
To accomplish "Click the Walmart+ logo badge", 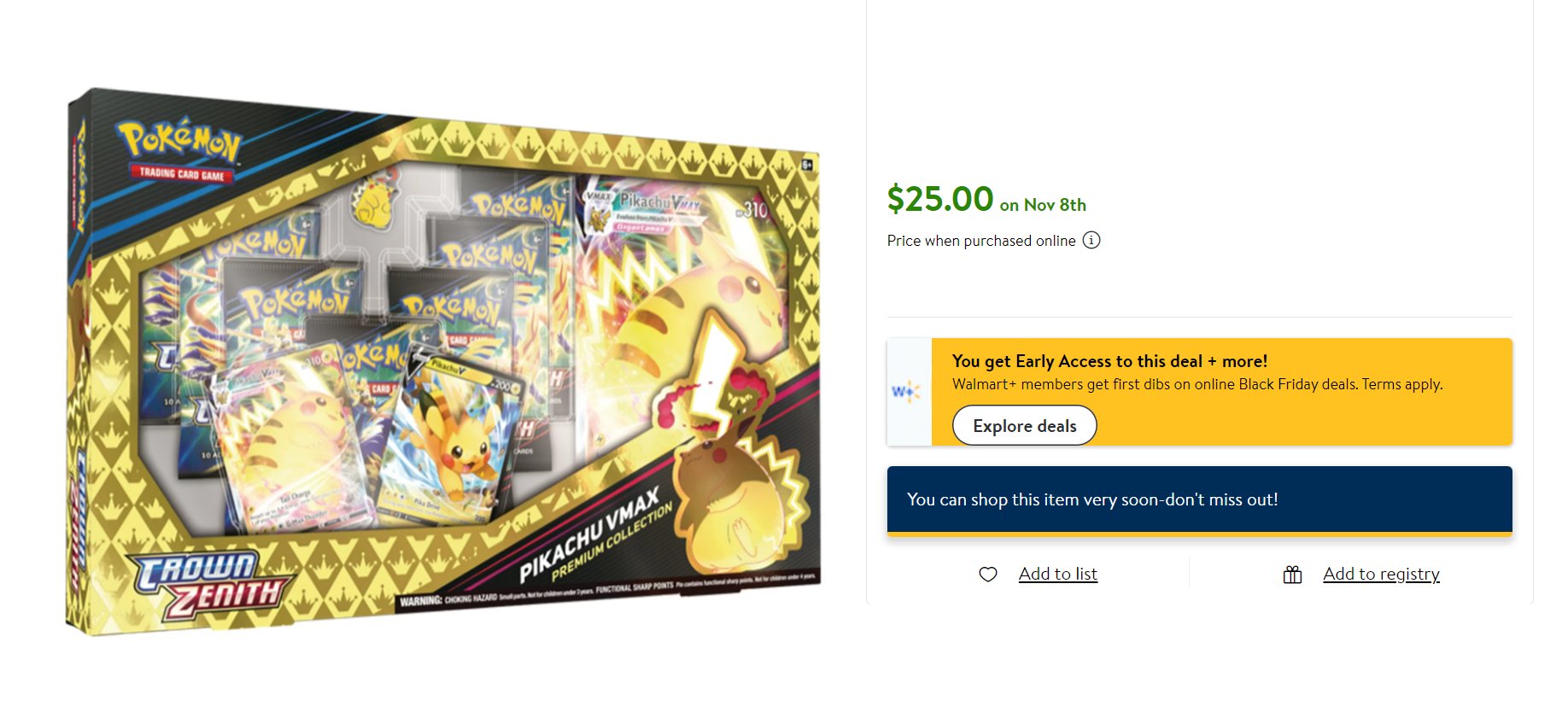I will [909, 392].
